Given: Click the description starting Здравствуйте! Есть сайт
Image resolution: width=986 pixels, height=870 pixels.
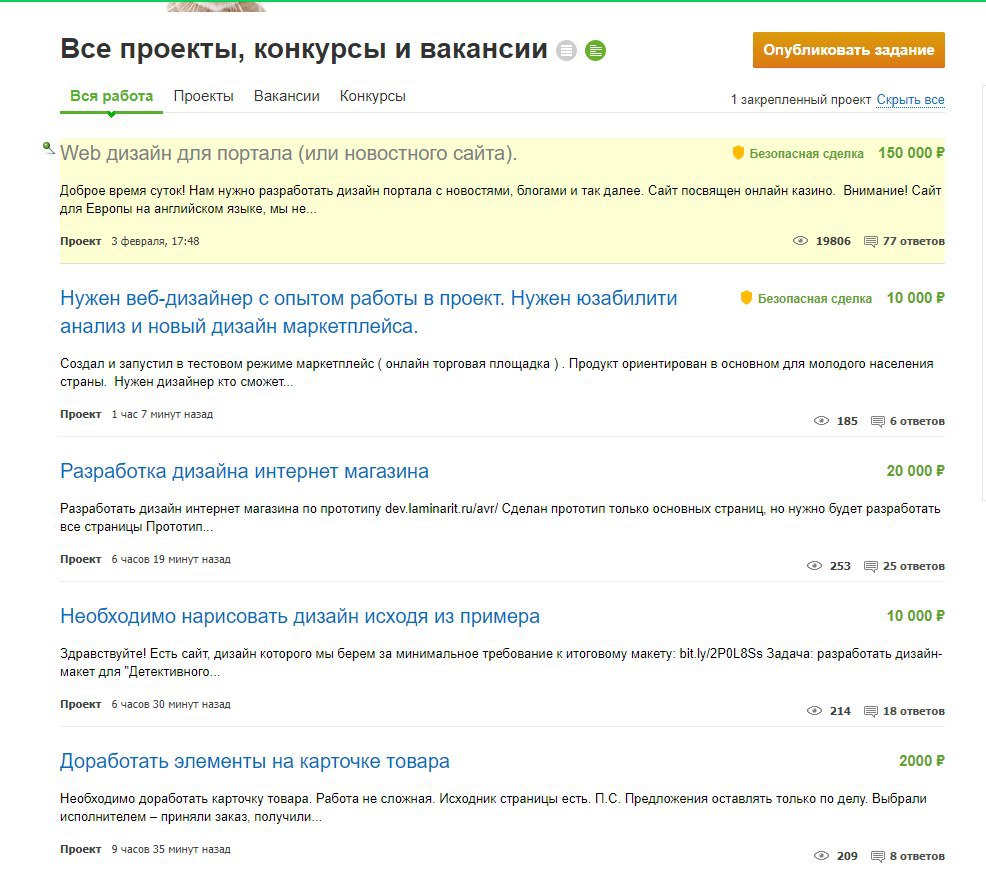Looking at the screenshot, I should 501,663.
